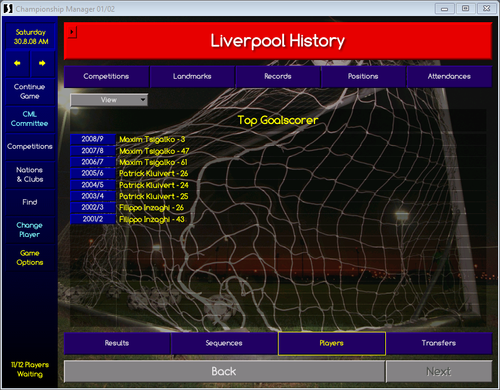Open the Landmarks tab
This screenshot has width=500, height=390.
192,76
